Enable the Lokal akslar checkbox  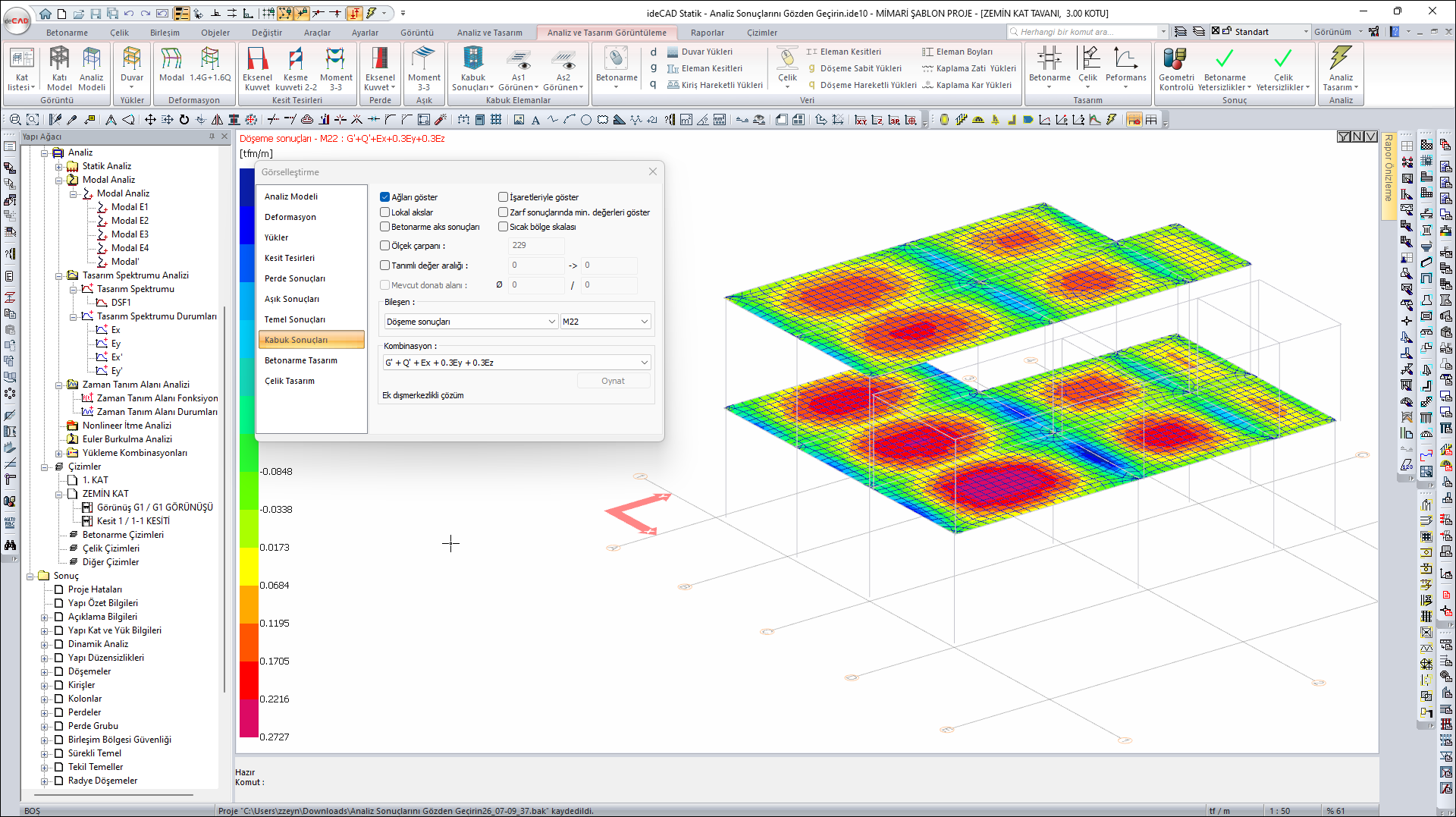pos(385,212)
